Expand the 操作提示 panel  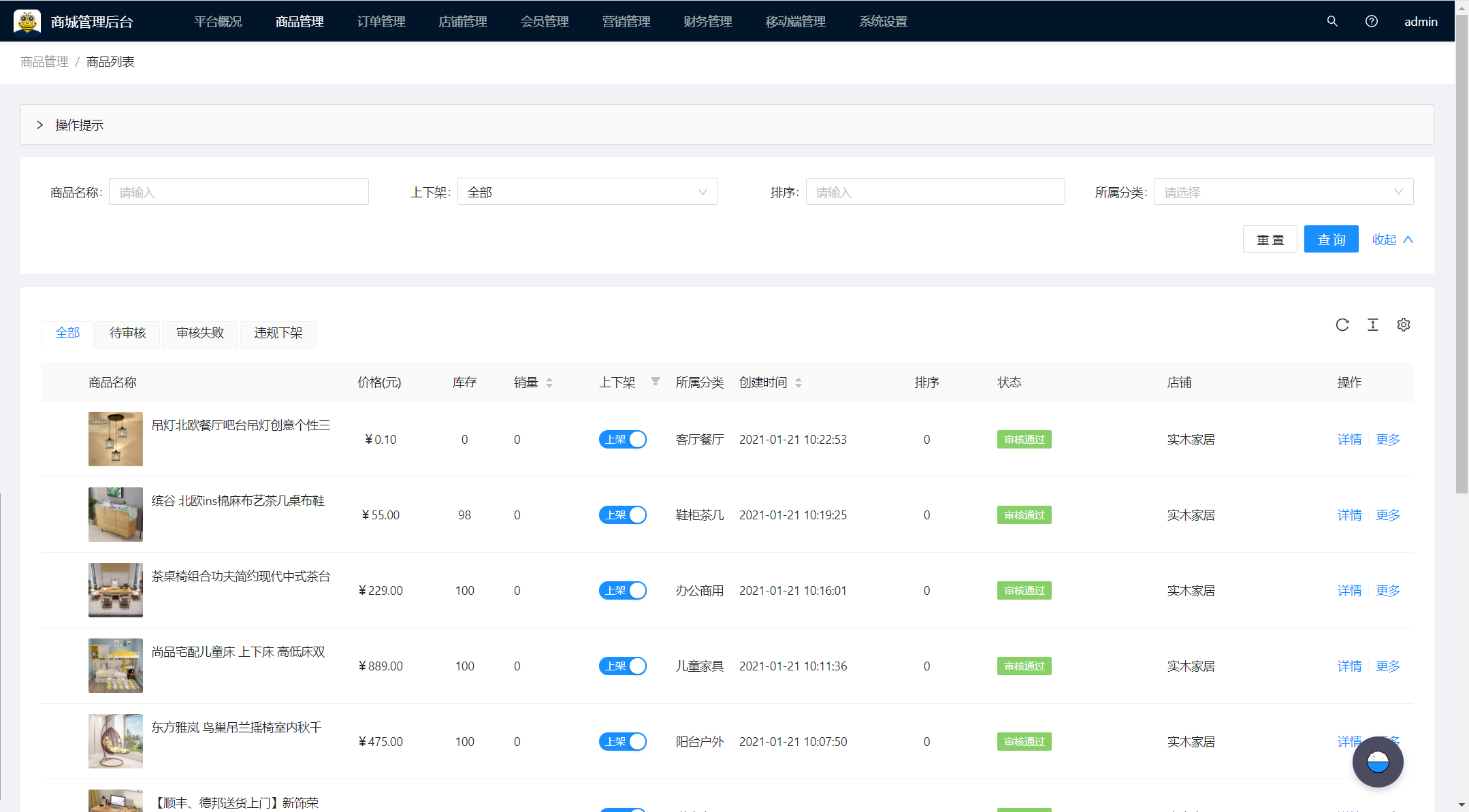tap(727, 125)
